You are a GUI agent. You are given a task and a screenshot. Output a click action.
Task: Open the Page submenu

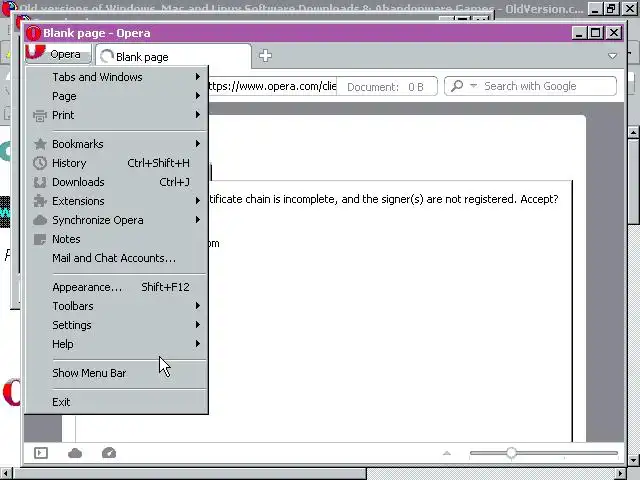(x=116, y=96)
